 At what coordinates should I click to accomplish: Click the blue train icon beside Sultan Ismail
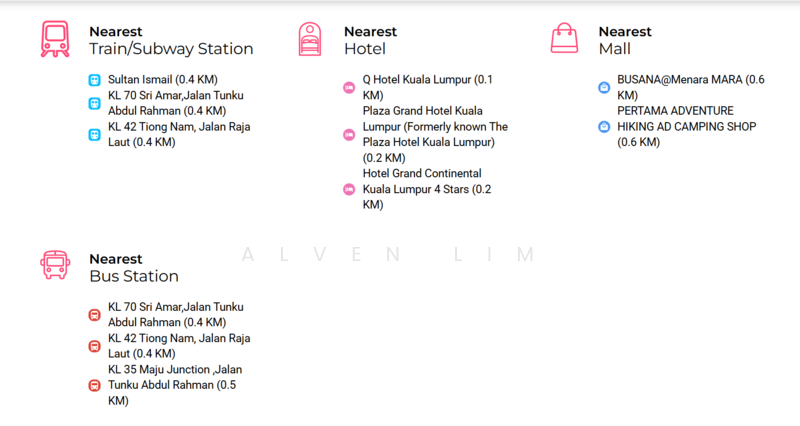point(94,80)
